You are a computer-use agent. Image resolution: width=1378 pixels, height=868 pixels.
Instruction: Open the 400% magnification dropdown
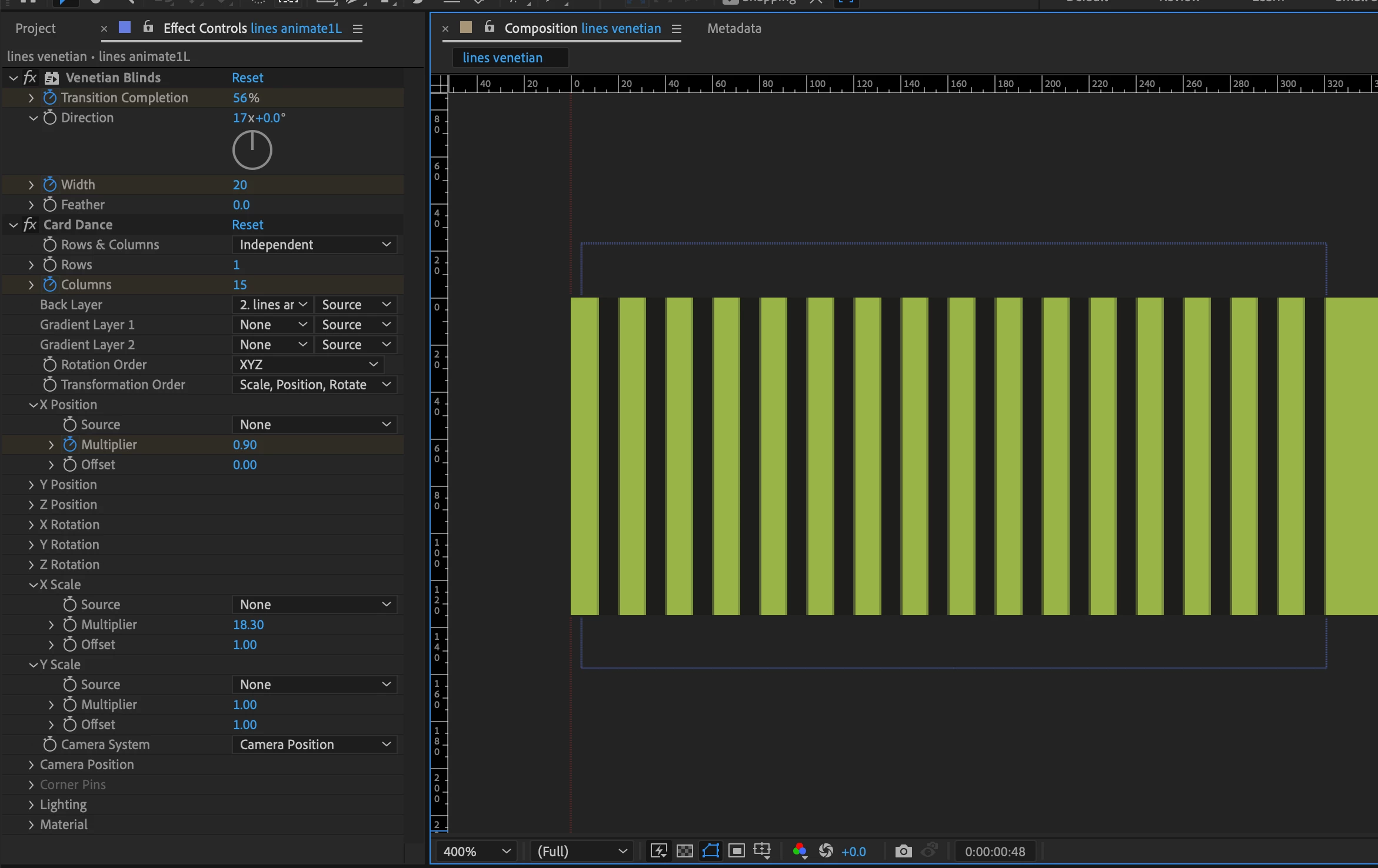476,851
